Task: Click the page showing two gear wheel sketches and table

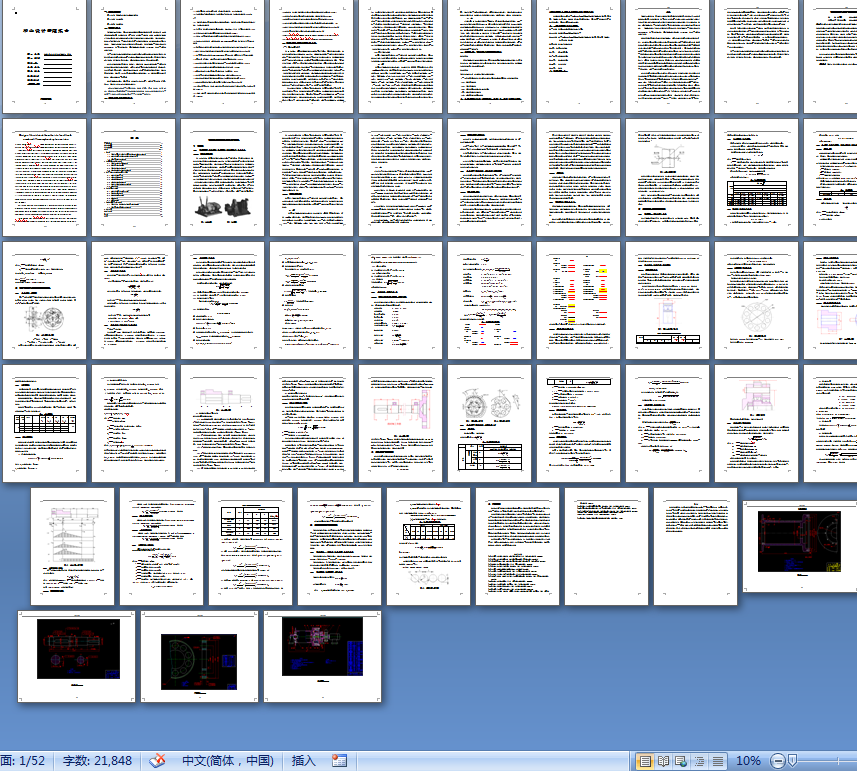Action: [x=489, y=423]
